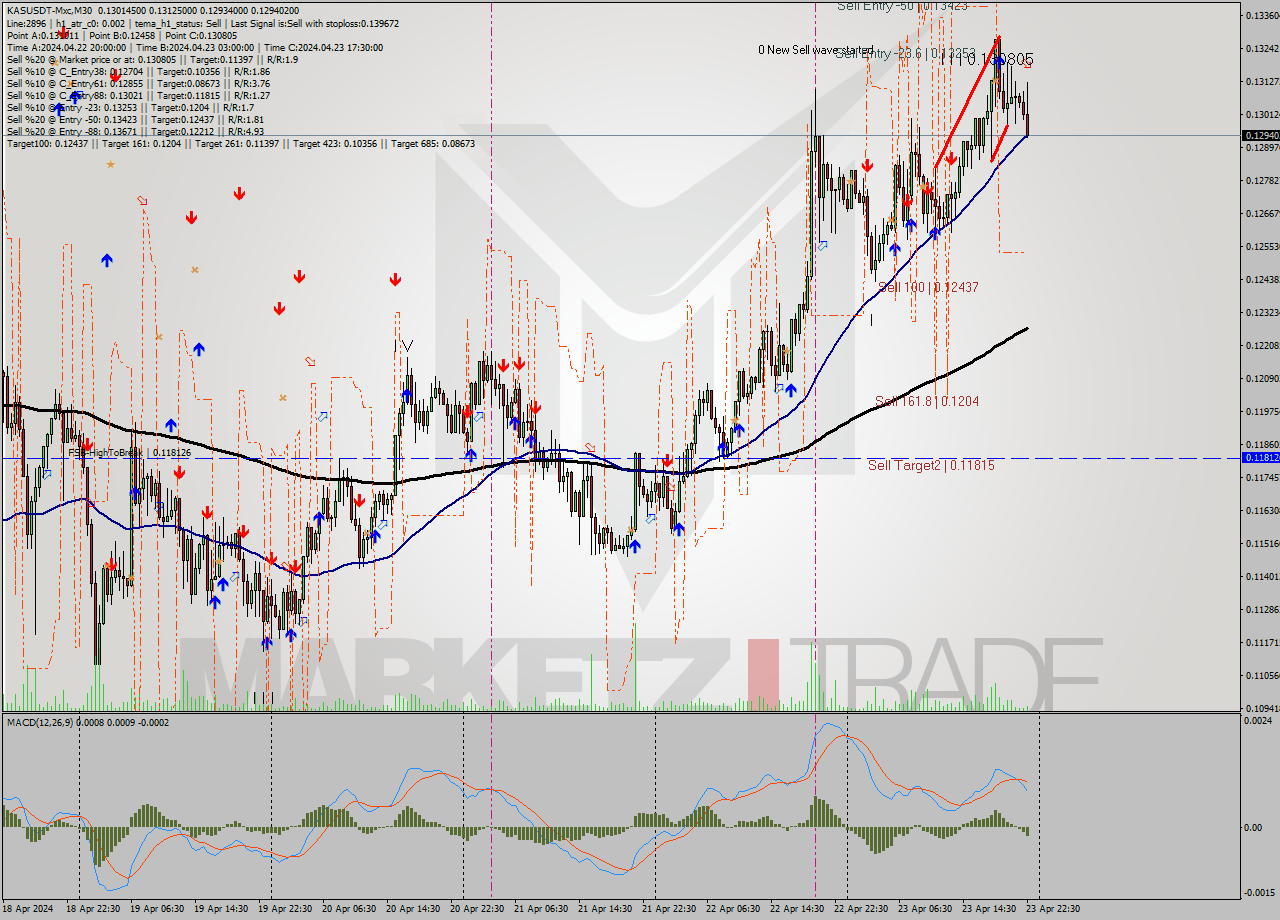1280x920 pixels.
Task: Select the 'FSB-HighToBreak | 0.118126' label
Action: (x=129, y=452)
